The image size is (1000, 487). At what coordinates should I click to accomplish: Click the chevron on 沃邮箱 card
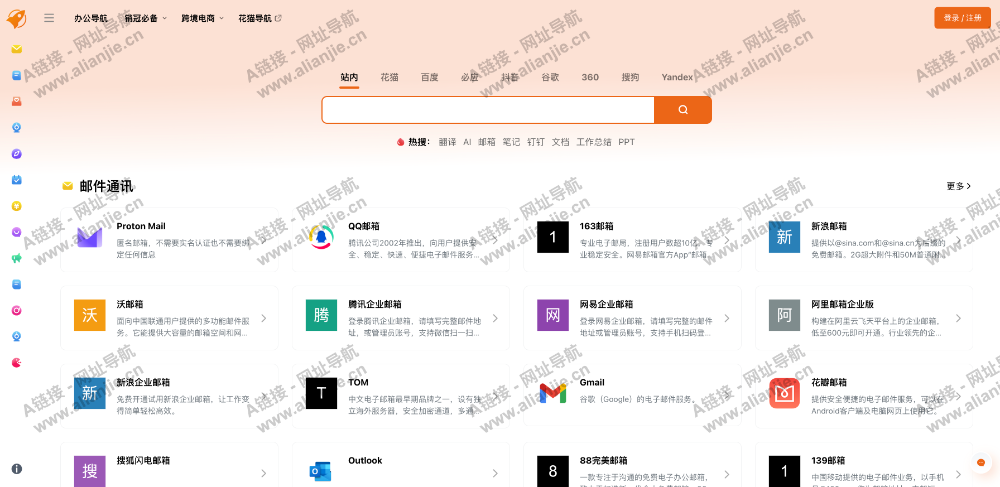coord(263,318)
